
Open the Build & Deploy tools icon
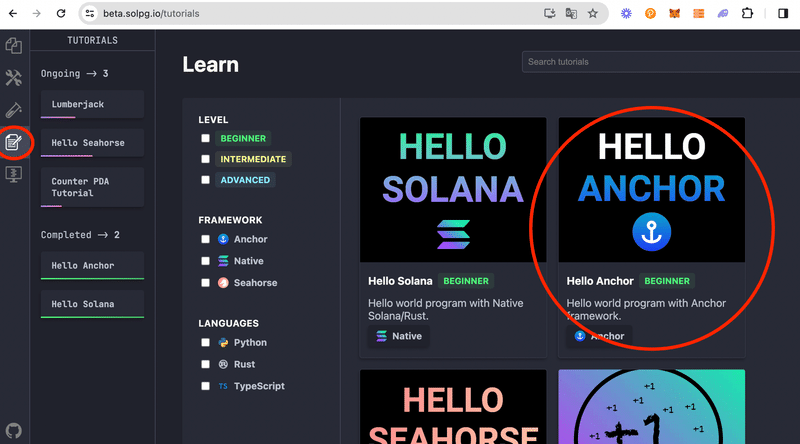coord(14,78)
